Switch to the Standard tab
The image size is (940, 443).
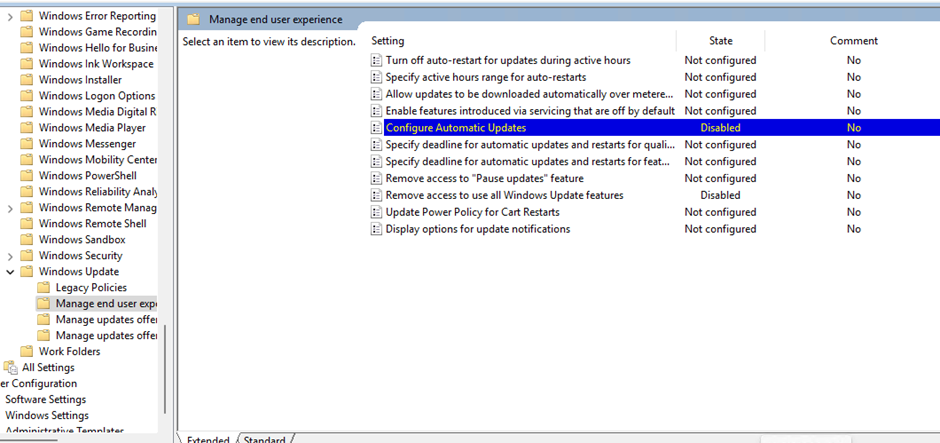pos(265,439)
